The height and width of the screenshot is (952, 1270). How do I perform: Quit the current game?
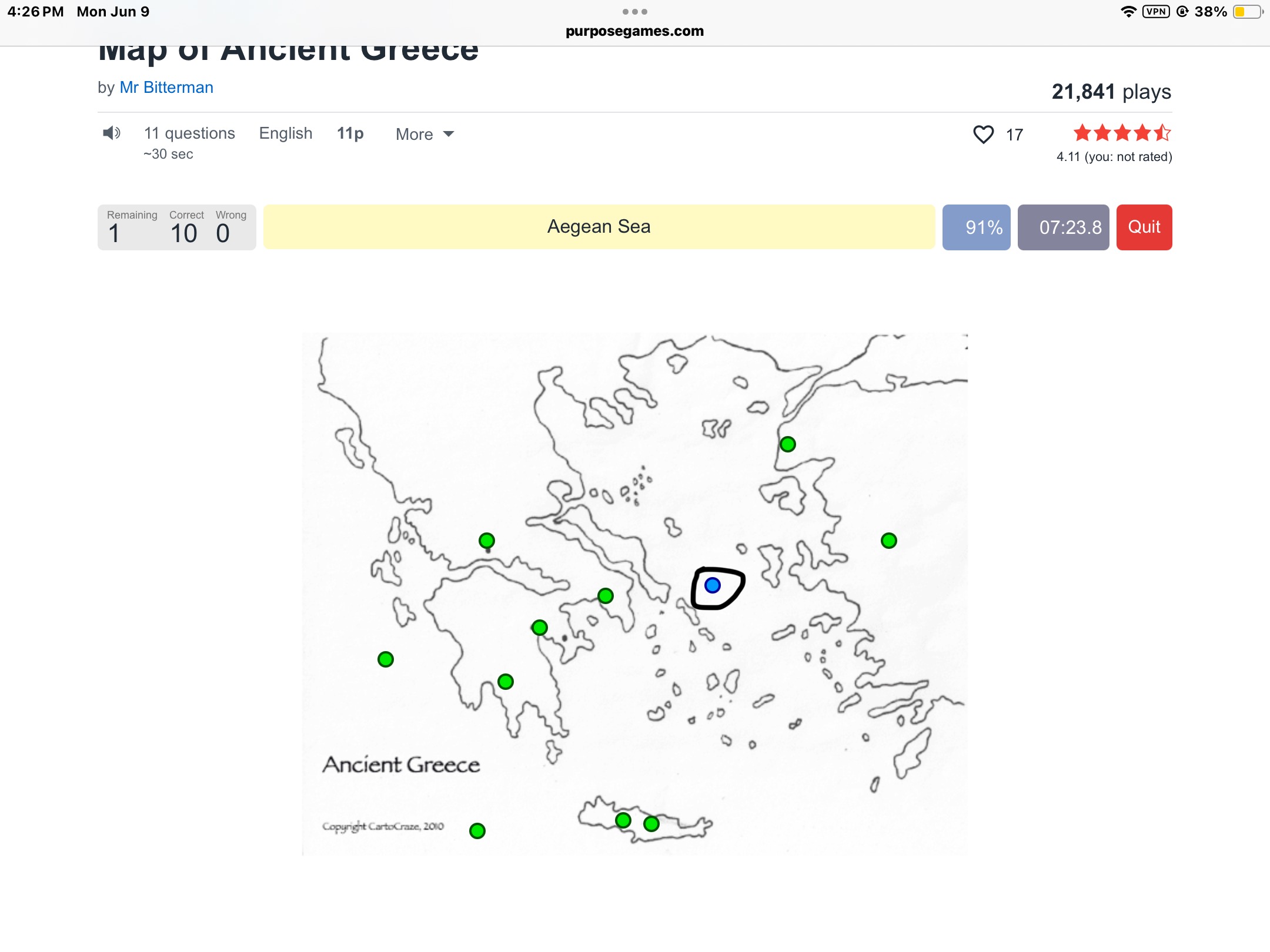pos(1144,227)
